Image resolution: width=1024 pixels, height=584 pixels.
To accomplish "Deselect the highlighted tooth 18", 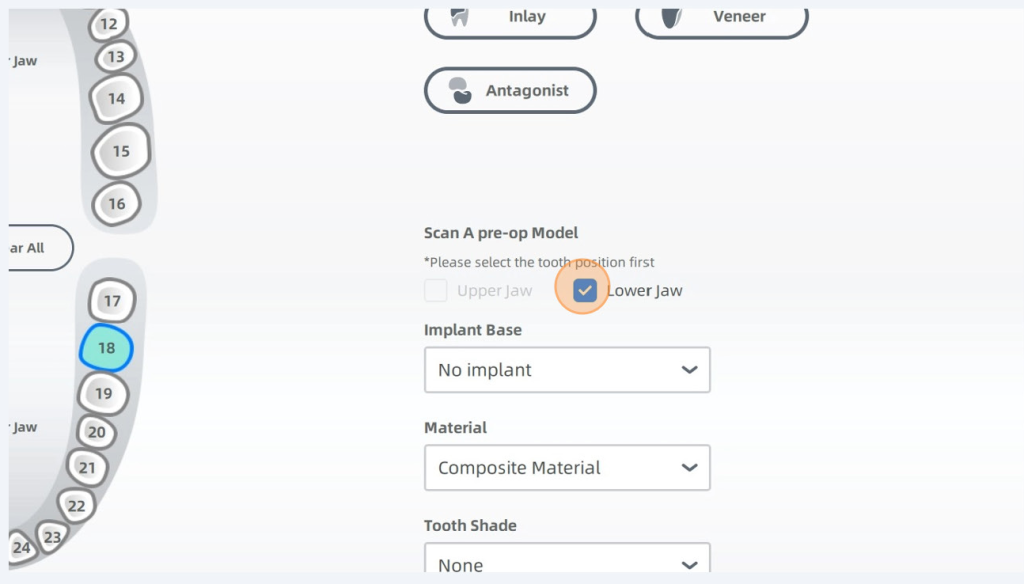I will click(x=106, y=348).
